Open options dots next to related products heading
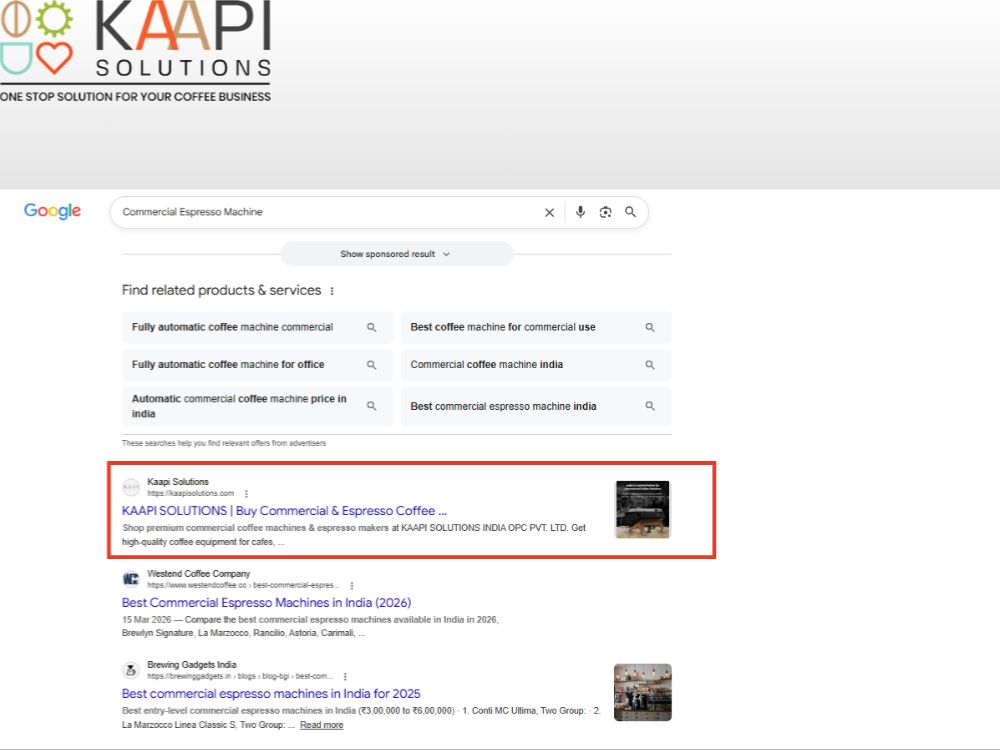Screen dimensions: 1000x750 pos(332,291)
